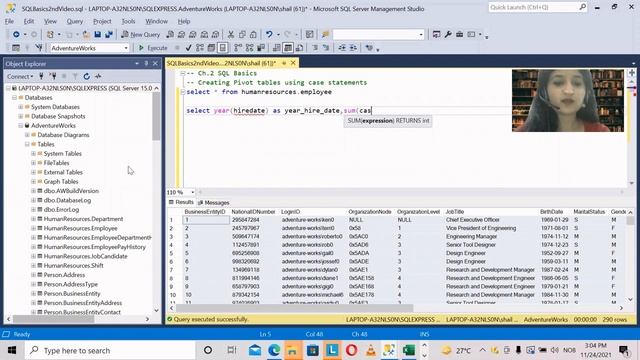Expand the dbo.ErrorLog table node

click(x=33, y=209)
